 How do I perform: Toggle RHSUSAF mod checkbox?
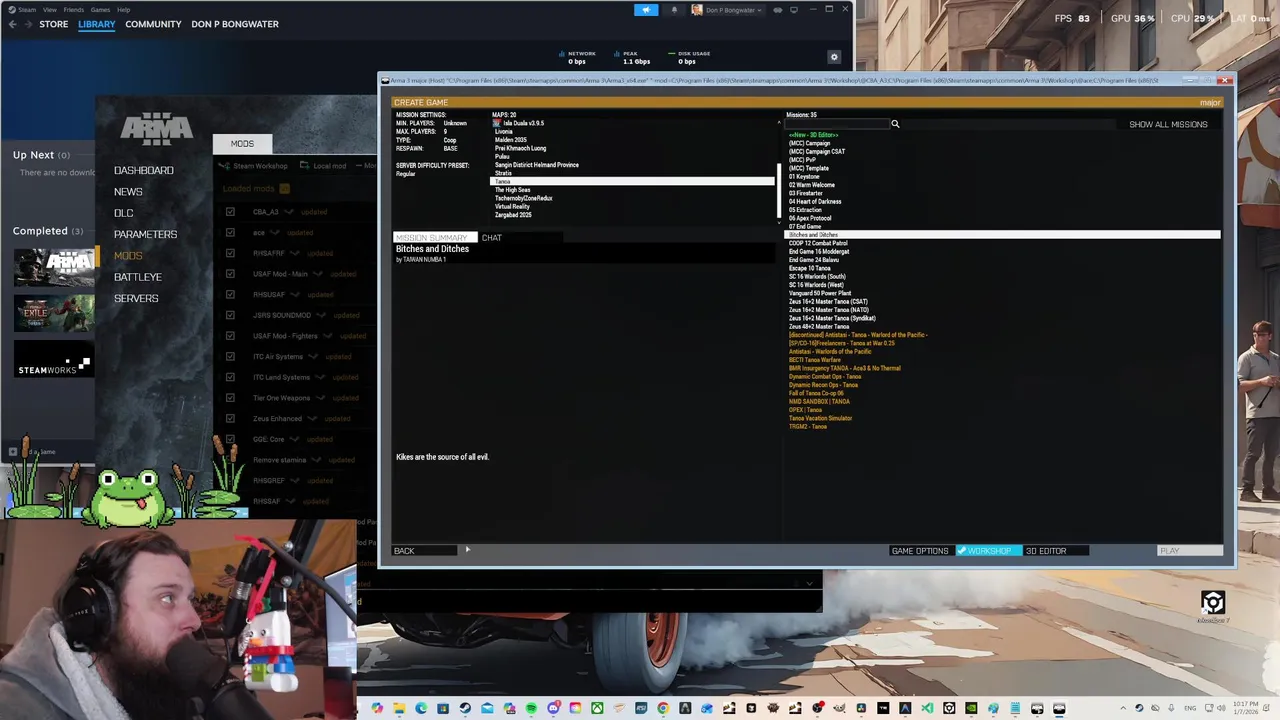click(x=230, y=294)
